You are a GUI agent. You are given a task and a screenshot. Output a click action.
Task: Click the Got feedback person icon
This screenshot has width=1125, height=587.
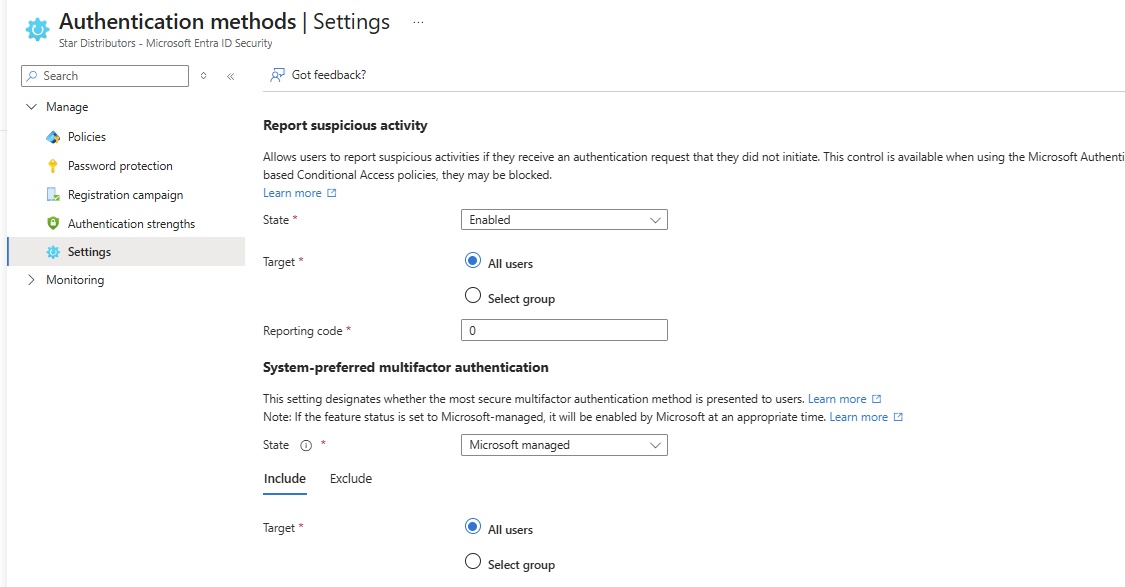[277, 76]
